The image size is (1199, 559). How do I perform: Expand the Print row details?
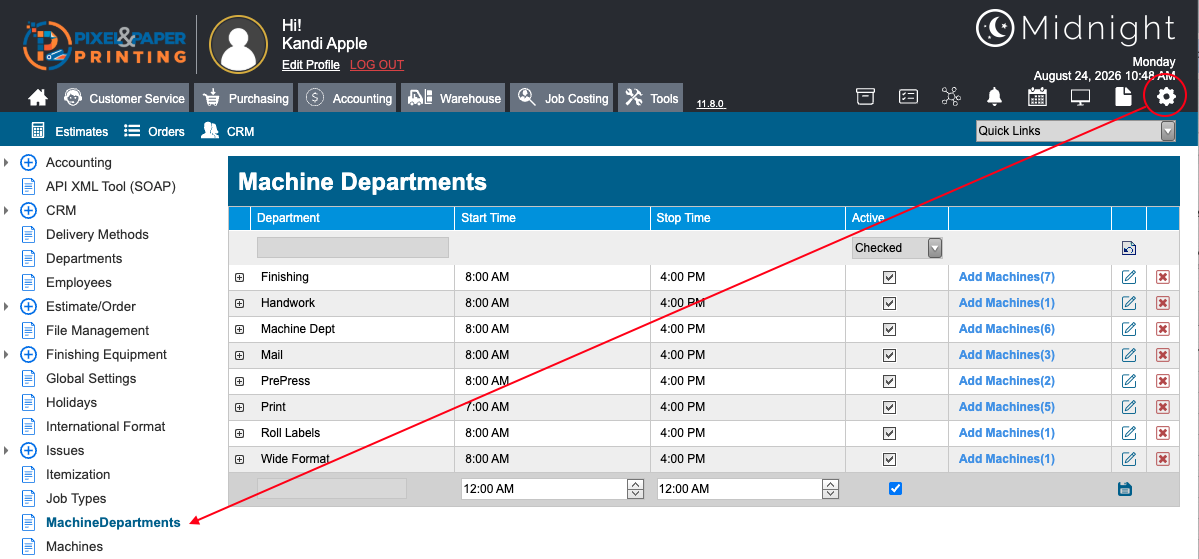coord(239,408)
